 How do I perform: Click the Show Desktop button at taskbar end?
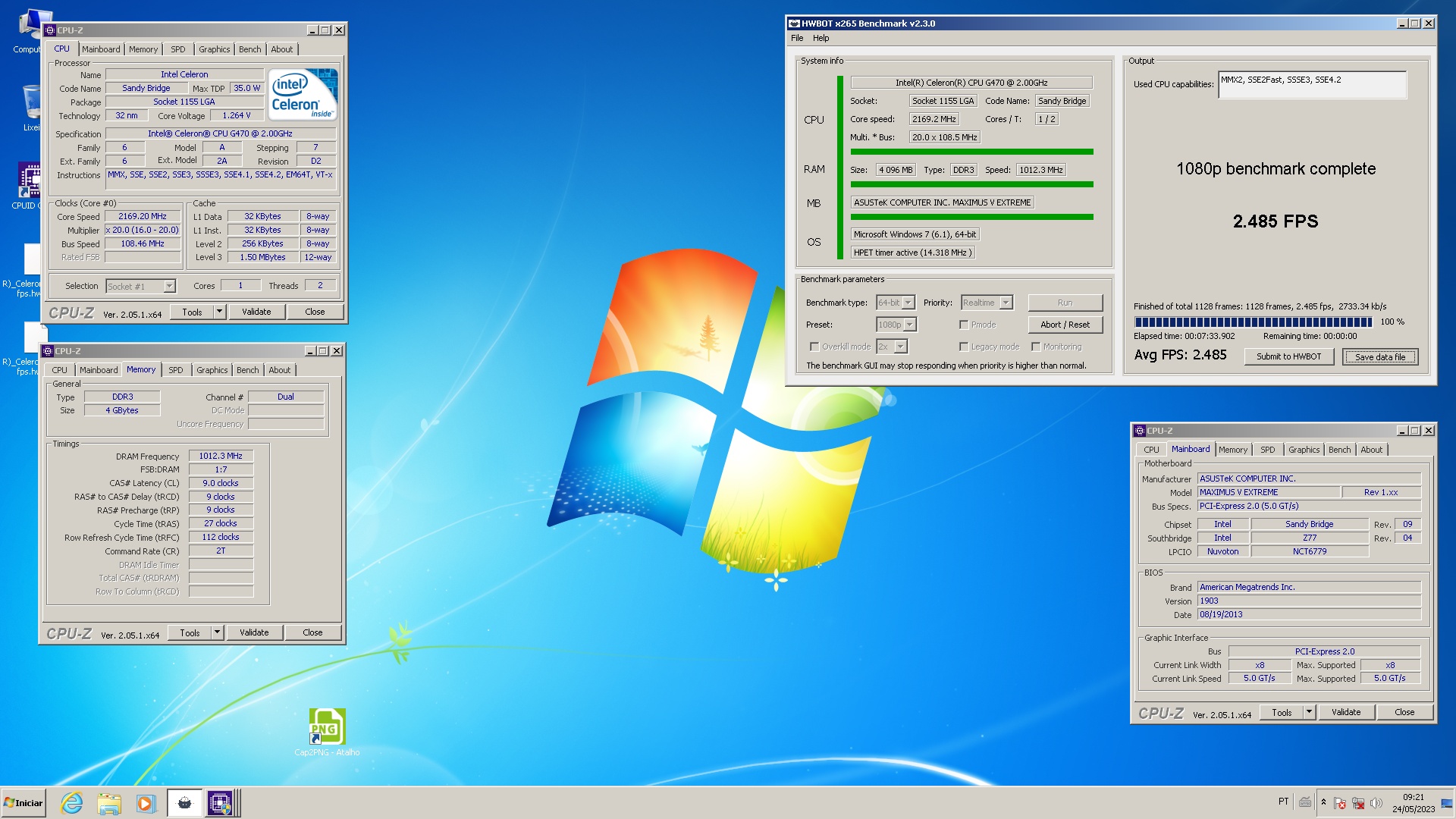coord(1447,803)
